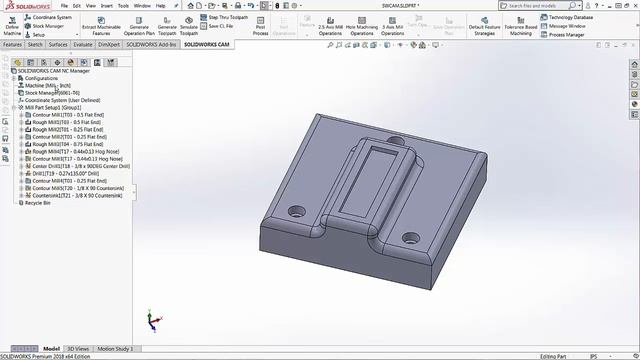Screen dimensions: 640x360
Task: Click the Undo icon
Action: click(251, 6)
